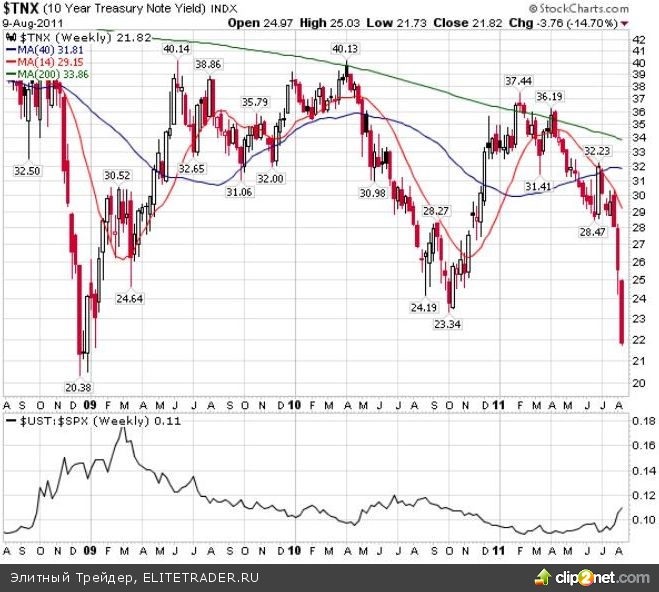Click the 23.34 trough price label
Viewport: 659px width, 592px height.
[448, 324]
